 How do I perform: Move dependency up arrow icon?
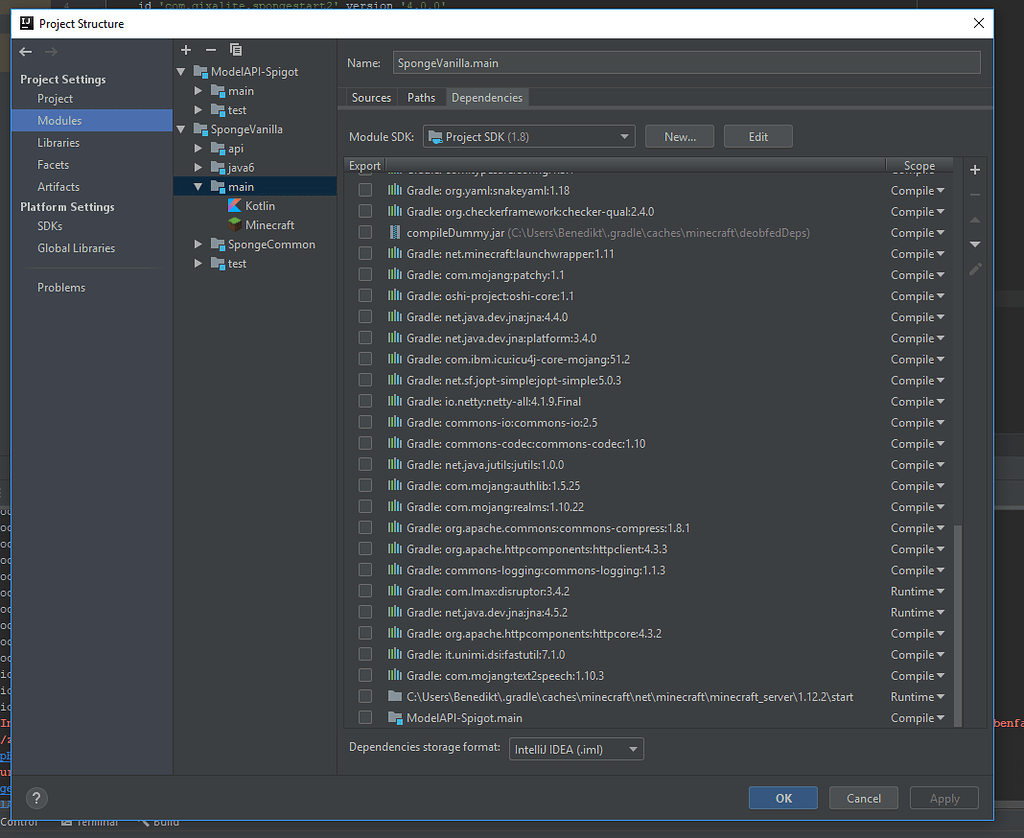tap(975, 220)
